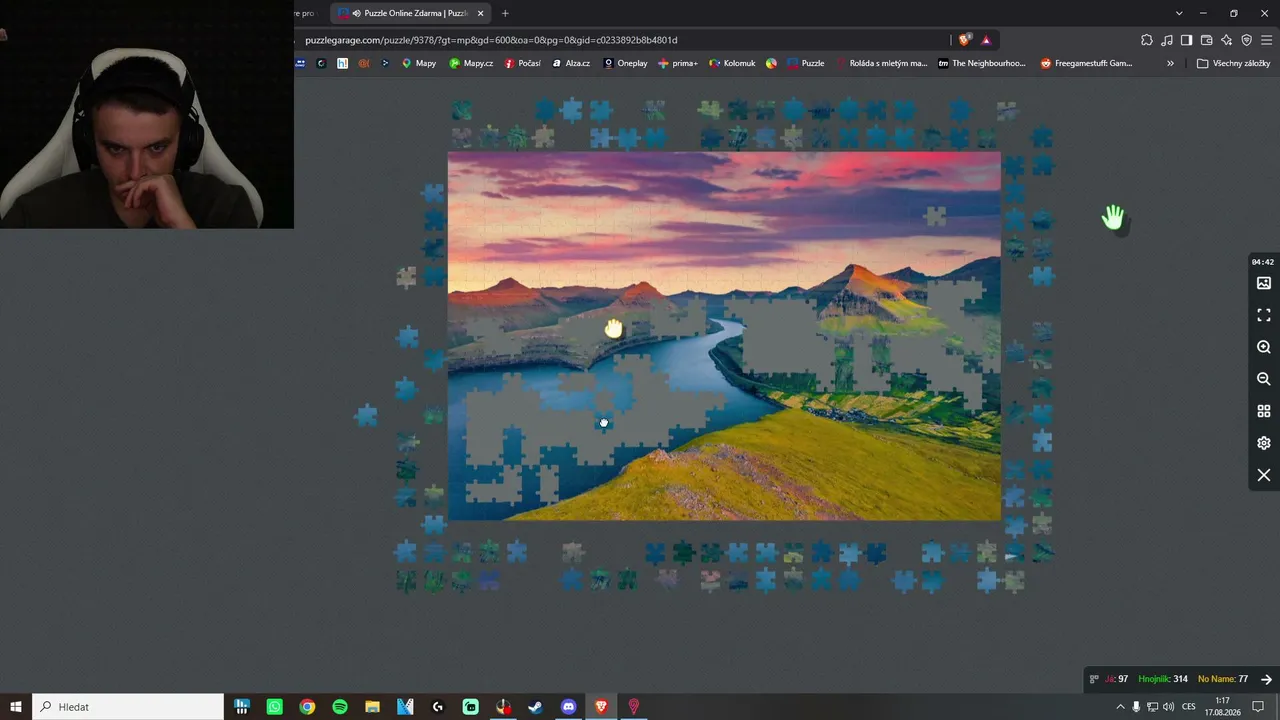Switch to Brave browser in the taskbar

pyautogui.click(x=601, y=707)
